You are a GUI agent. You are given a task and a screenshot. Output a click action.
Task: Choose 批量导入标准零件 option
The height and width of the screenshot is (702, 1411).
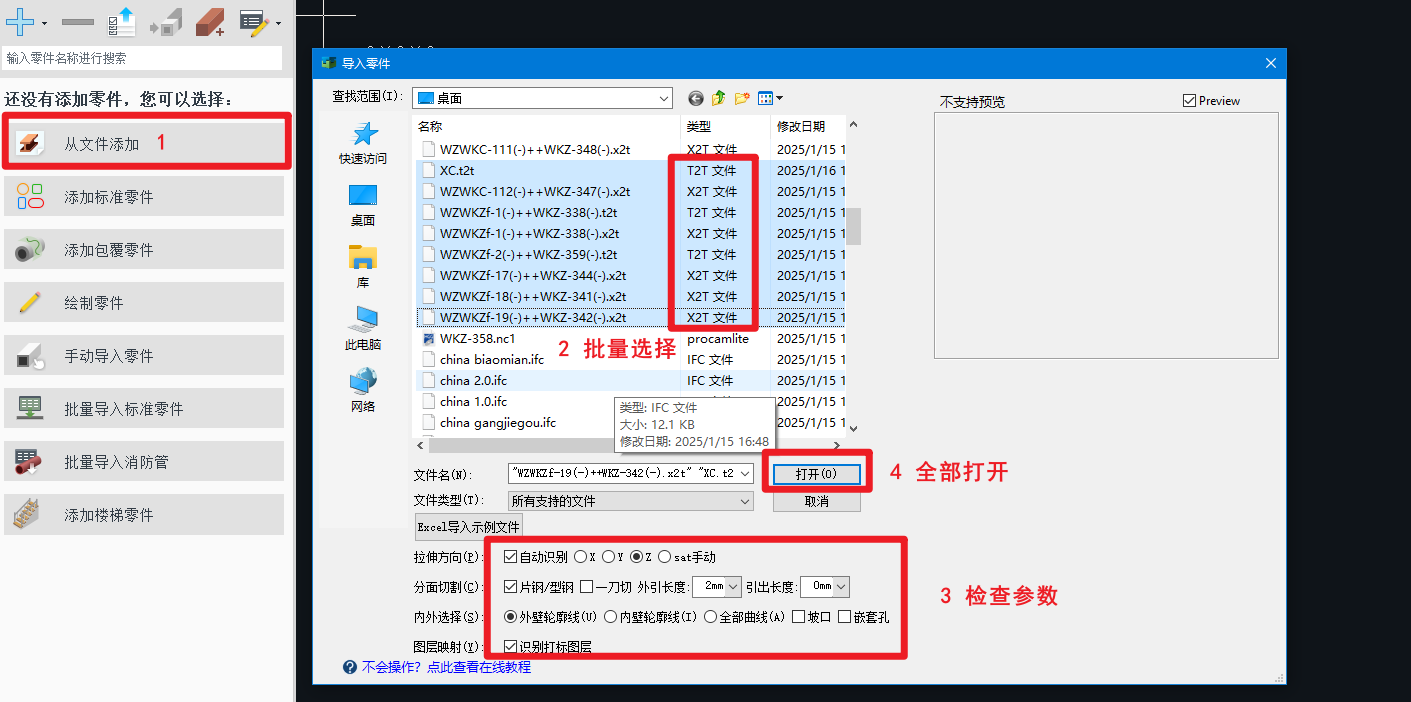click(x=144, y=409)
